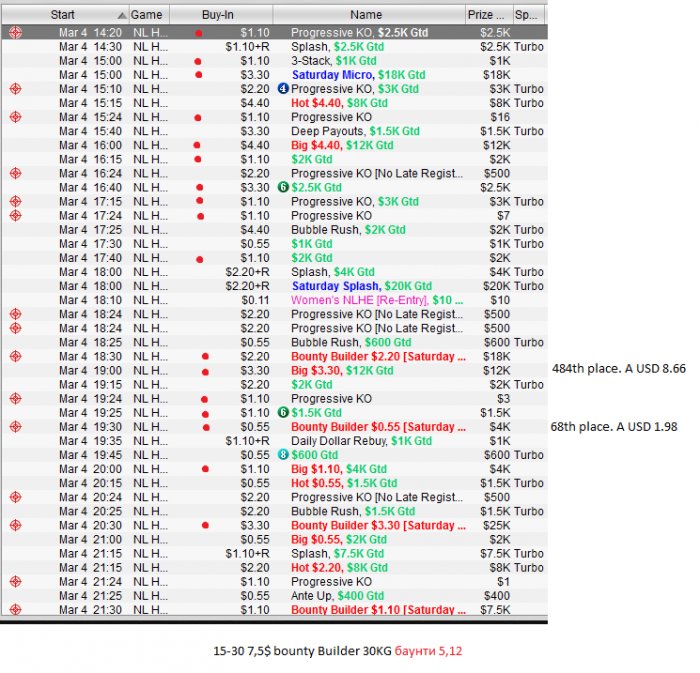The image size is (700, 673).
Task: Click the $2.20+R buy-in on the Saturday Splash row
Action: pos(247,286)
